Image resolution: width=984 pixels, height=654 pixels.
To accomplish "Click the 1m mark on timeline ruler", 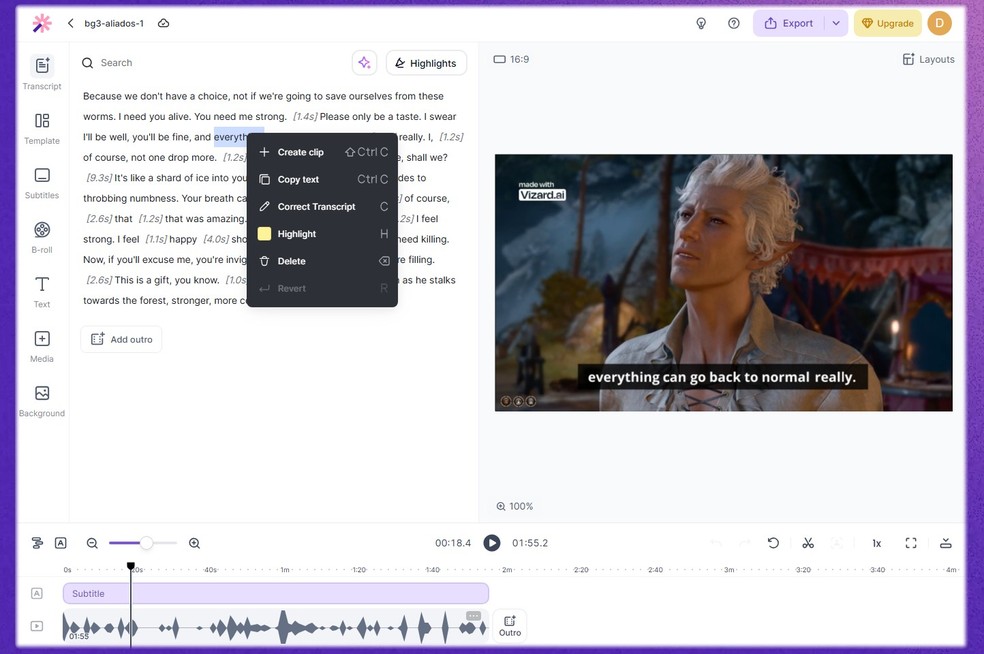I will 284,570.
